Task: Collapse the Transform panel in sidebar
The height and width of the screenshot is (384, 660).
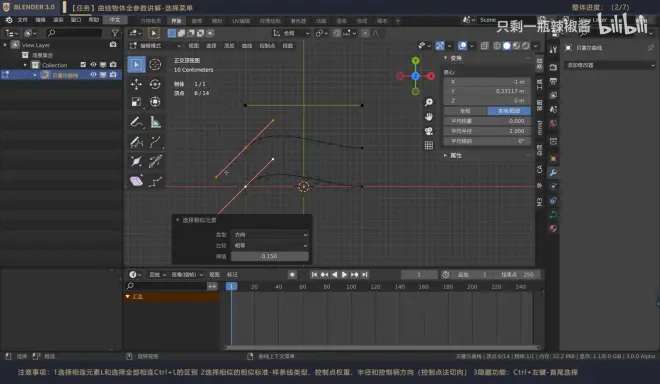Action: tap(446, 58)
